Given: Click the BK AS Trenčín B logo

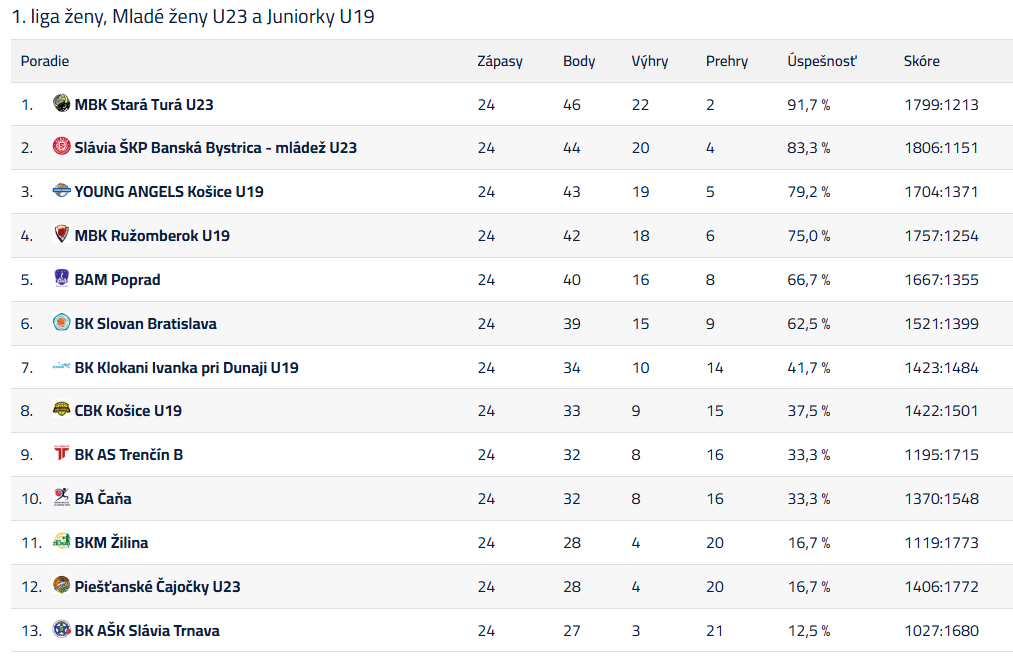Looking at the screenshot, I should point(62,454).
